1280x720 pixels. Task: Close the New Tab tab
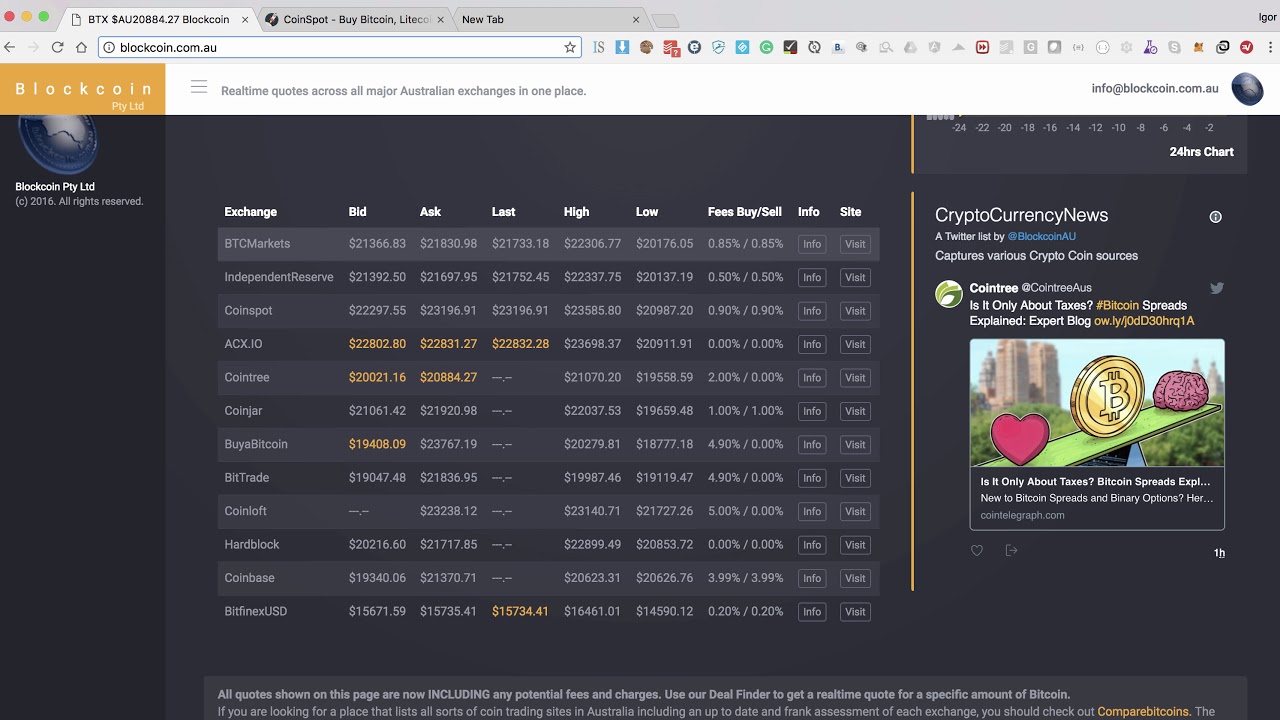click(636, 19)
